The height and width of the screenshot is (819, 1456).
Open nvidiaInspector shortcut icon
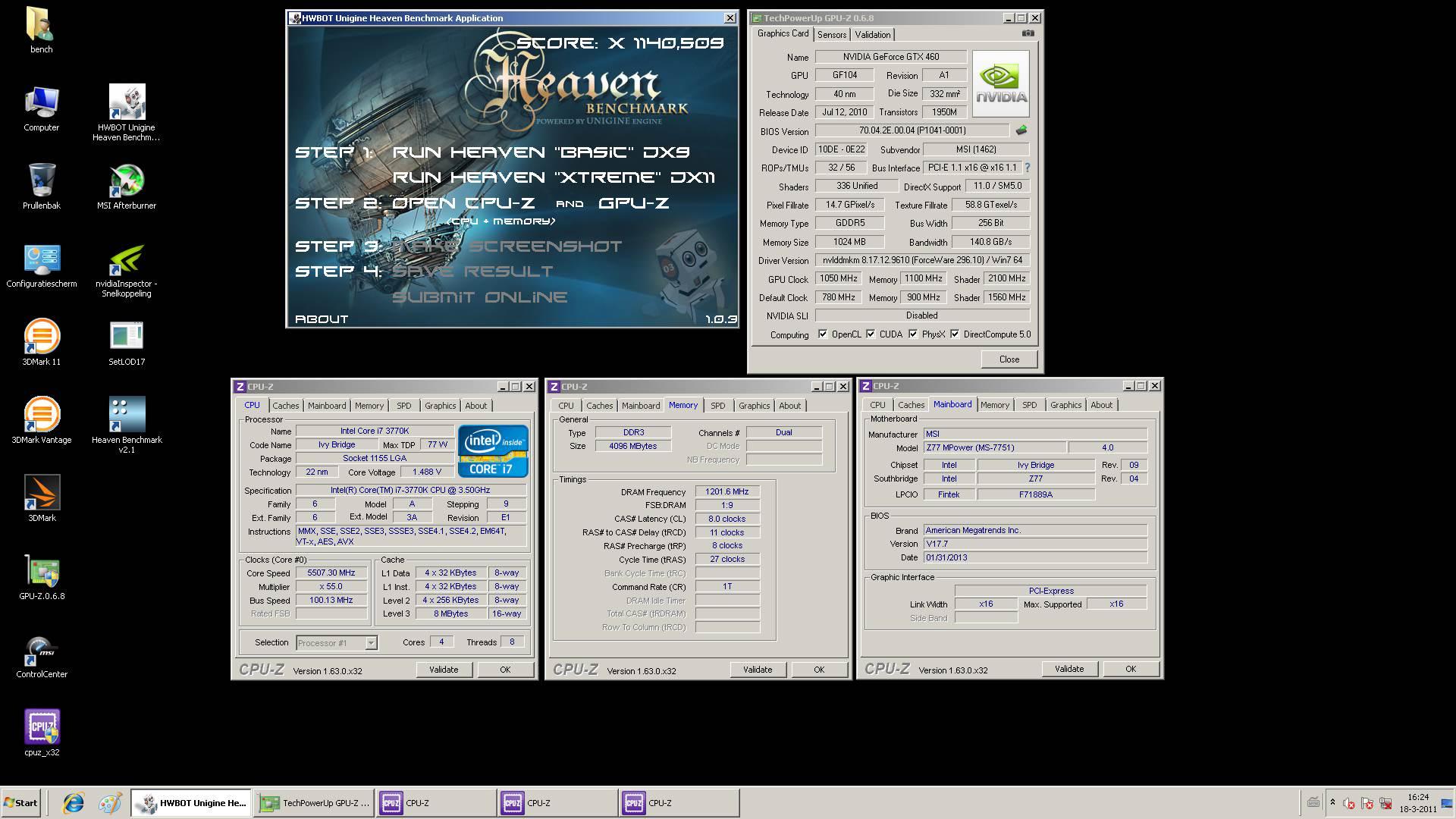coord(127,270)
